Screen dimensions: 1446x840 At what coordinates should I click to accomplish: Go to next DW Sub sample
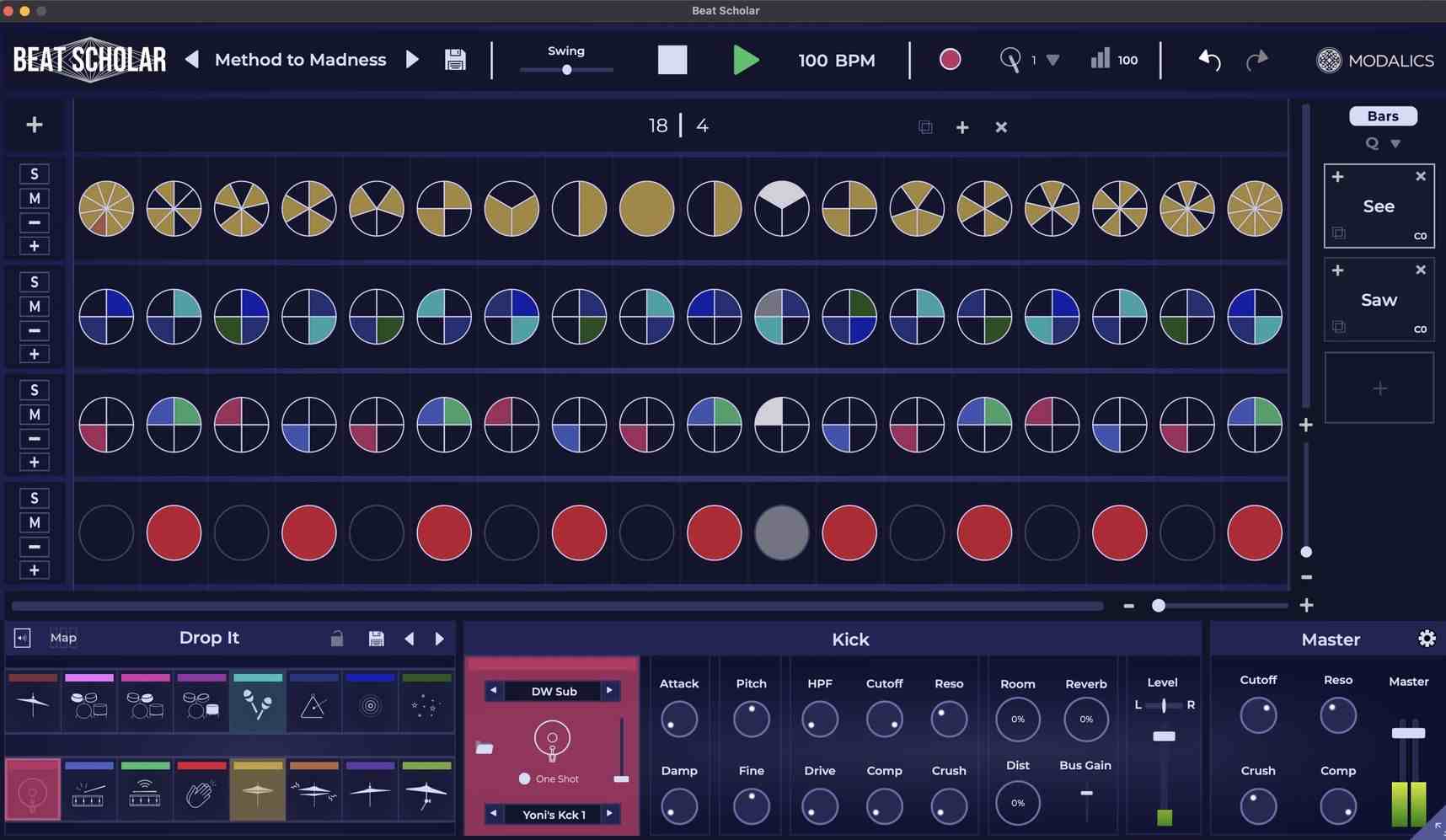pyautogui.click(x=609, y=691)
